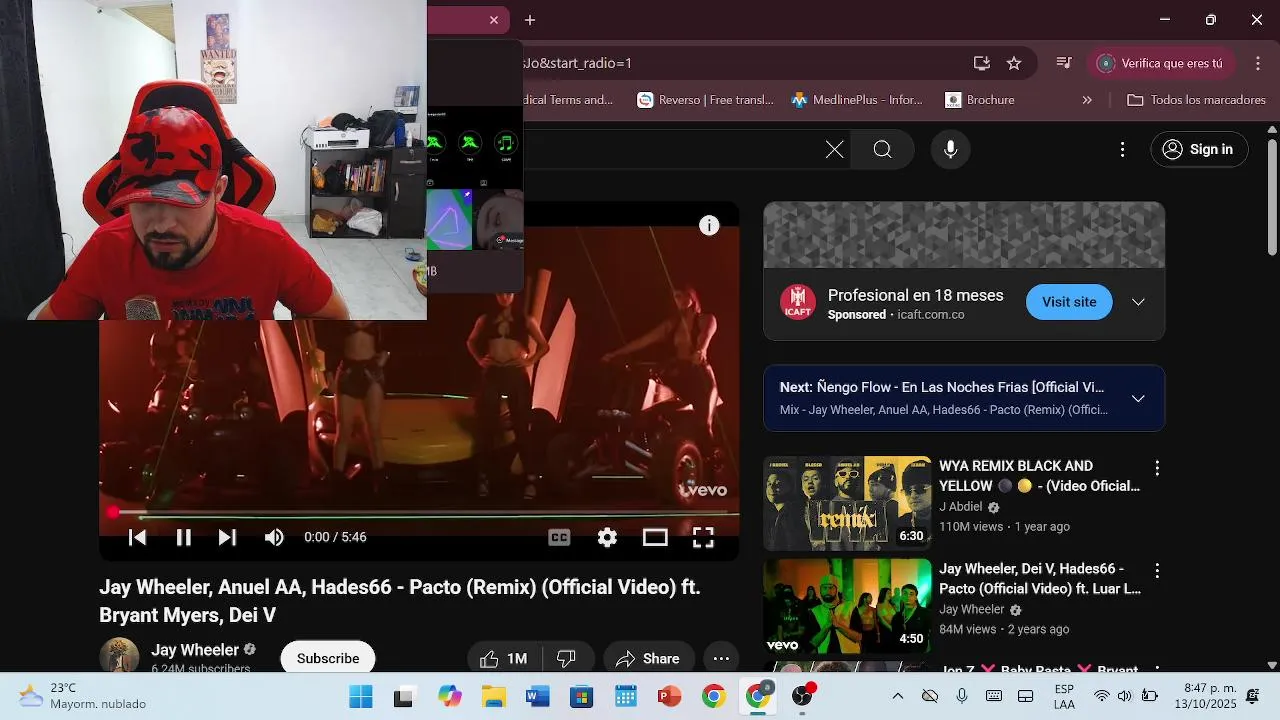The width and height of the screenshot is (1280, 720).
Task: Open ICAFT advertiser logo
Action: tap(797, 302)
